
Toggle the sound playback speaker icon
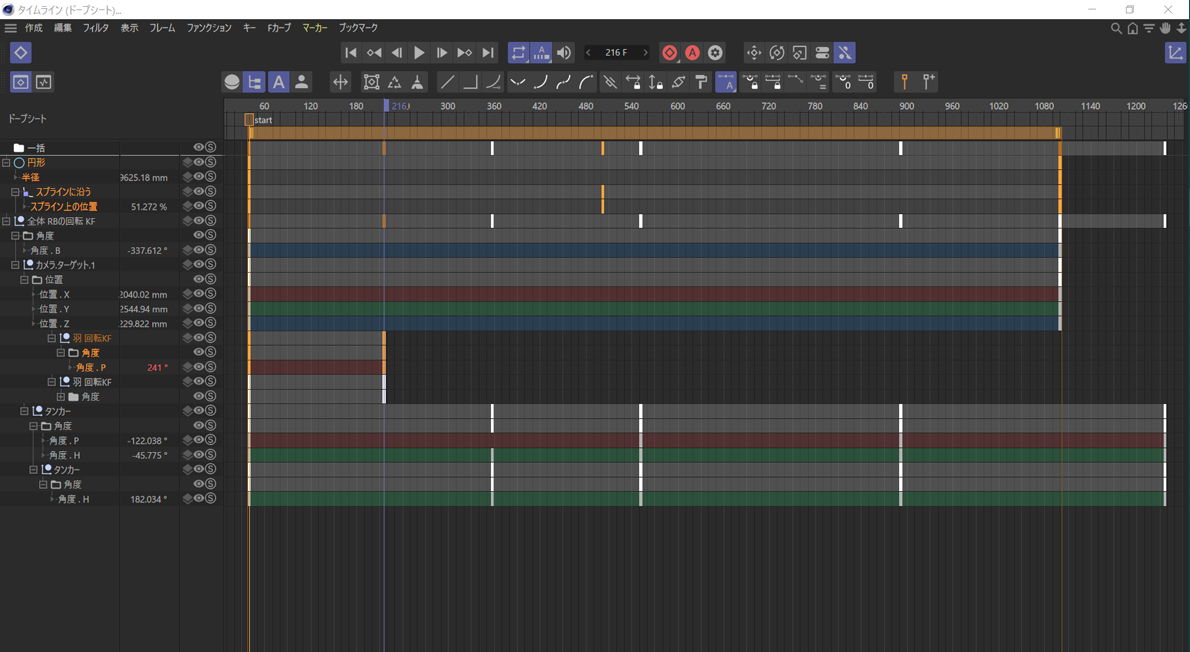[x=564, y=53]
